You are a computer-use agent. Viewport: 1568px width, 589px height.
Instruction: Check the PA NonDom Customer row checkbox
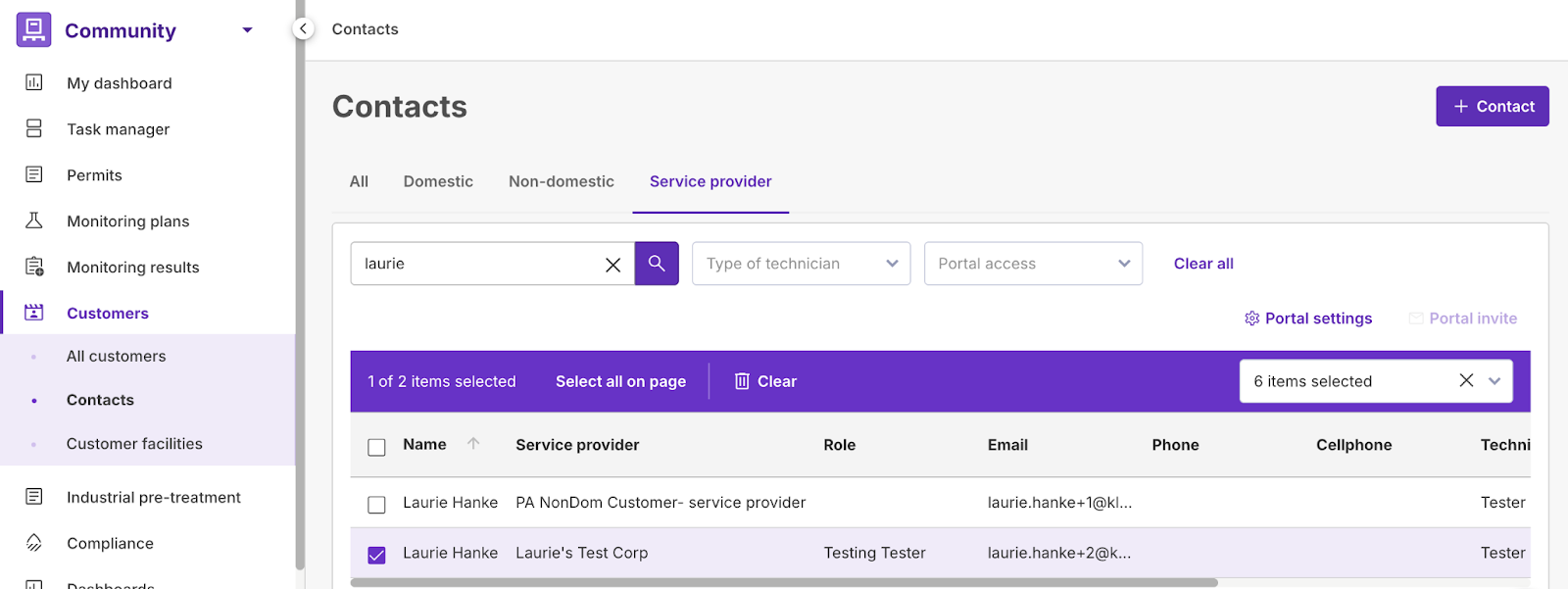(x=376, y=505)
